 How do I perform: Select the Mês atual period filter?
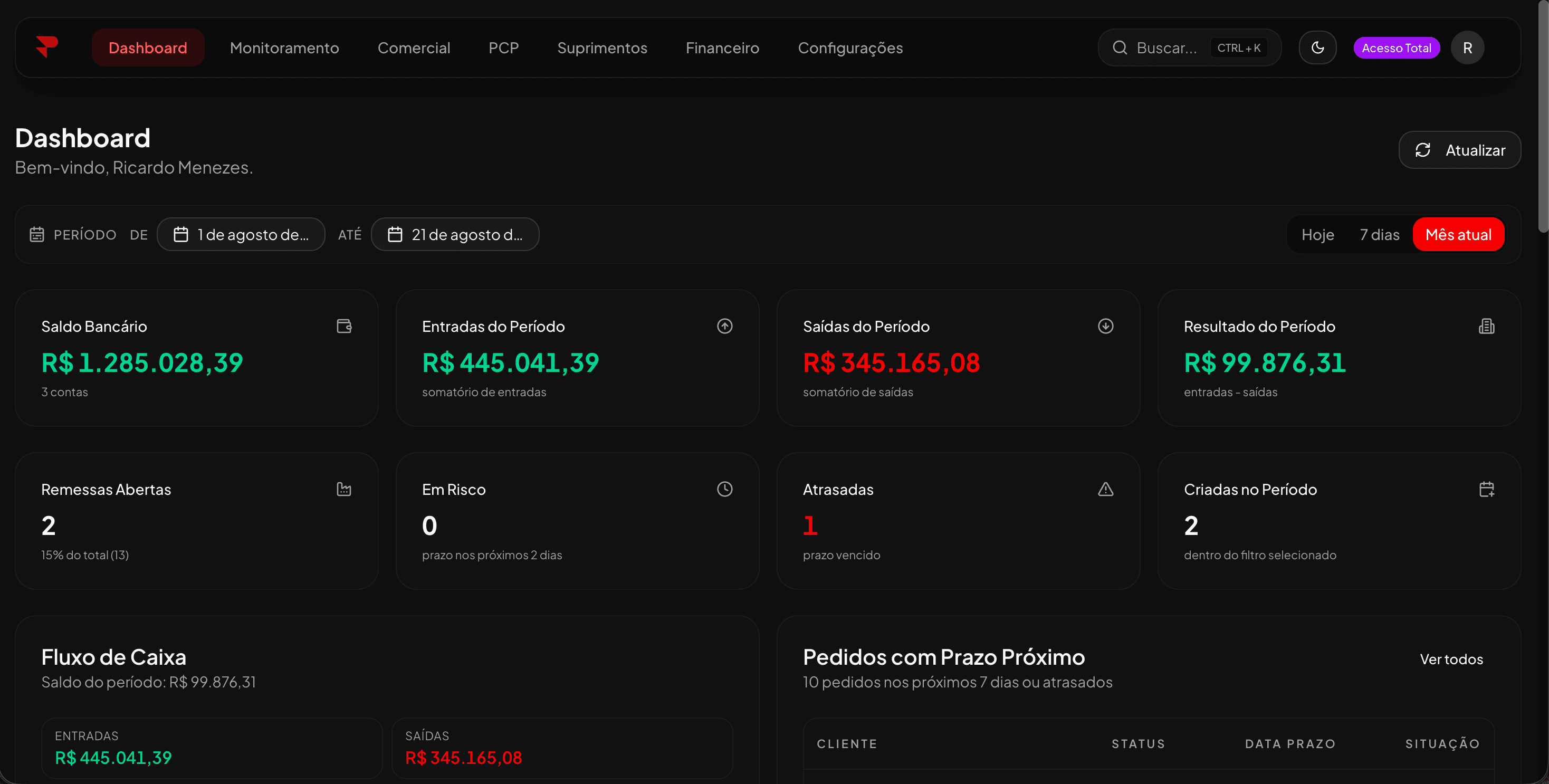pyautogui.click(x=1458, y=234)
